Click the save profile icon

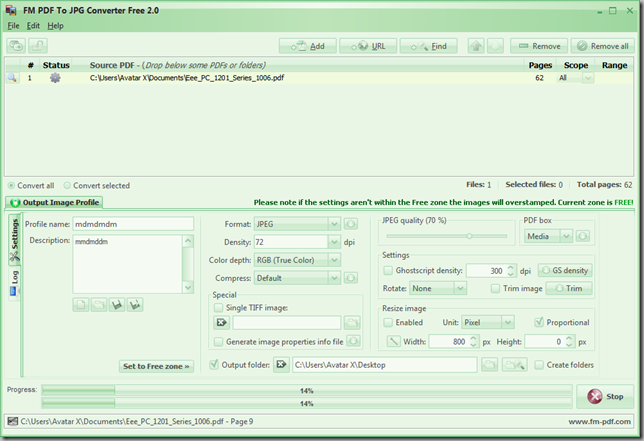pyautogui.click(x=117, y=305)
